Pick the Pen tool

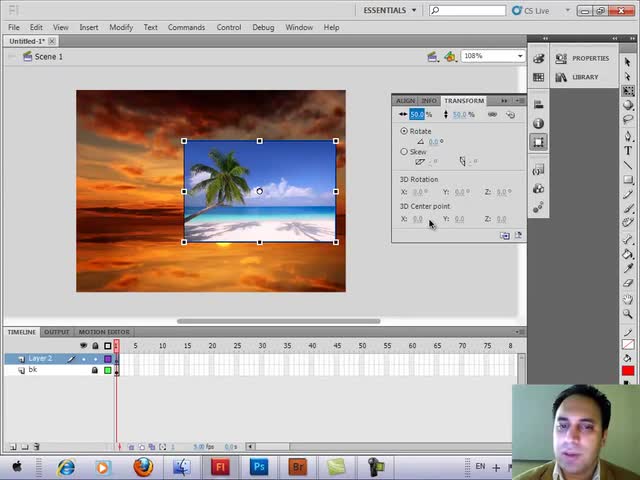(628, 136)
